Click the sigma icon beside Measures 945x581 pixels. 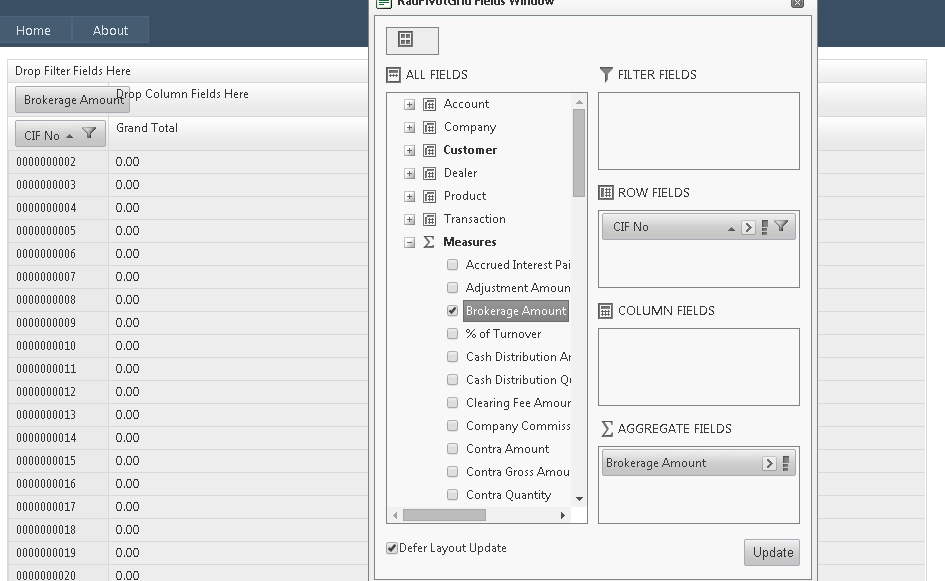tap(429, 242)
